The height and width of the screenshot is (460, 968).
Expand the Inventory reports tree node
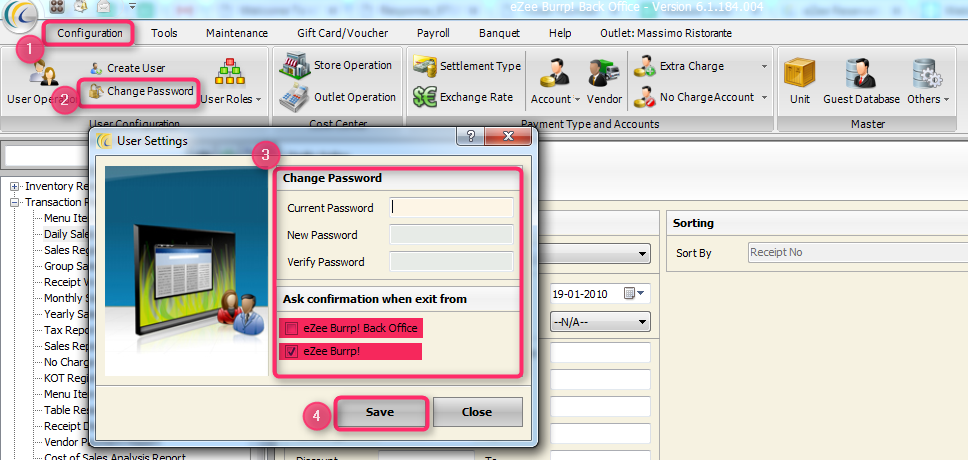15,186
